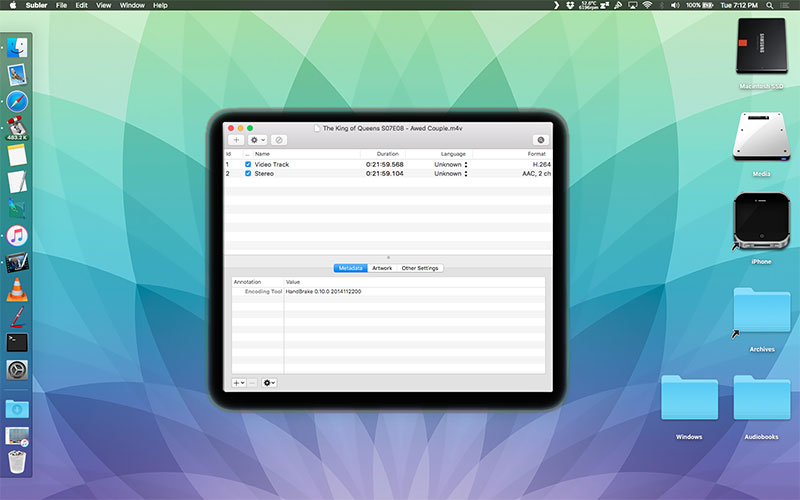Screen dimensions: 800x500
Task: Click the AirPlay display icon in menu bar
Action: click(633, 5)
